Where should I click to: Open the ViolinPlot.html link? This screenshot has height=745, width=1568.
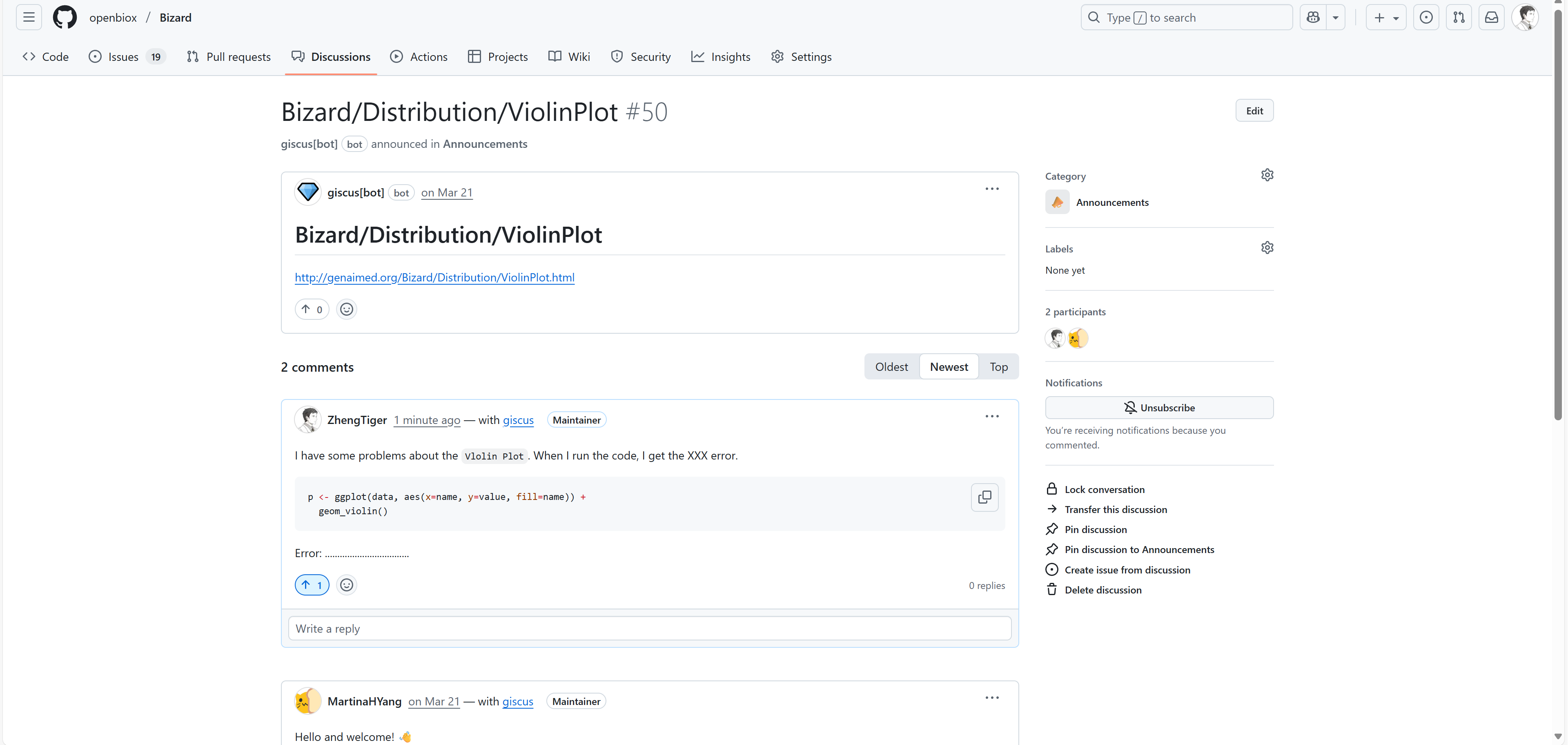434,278
